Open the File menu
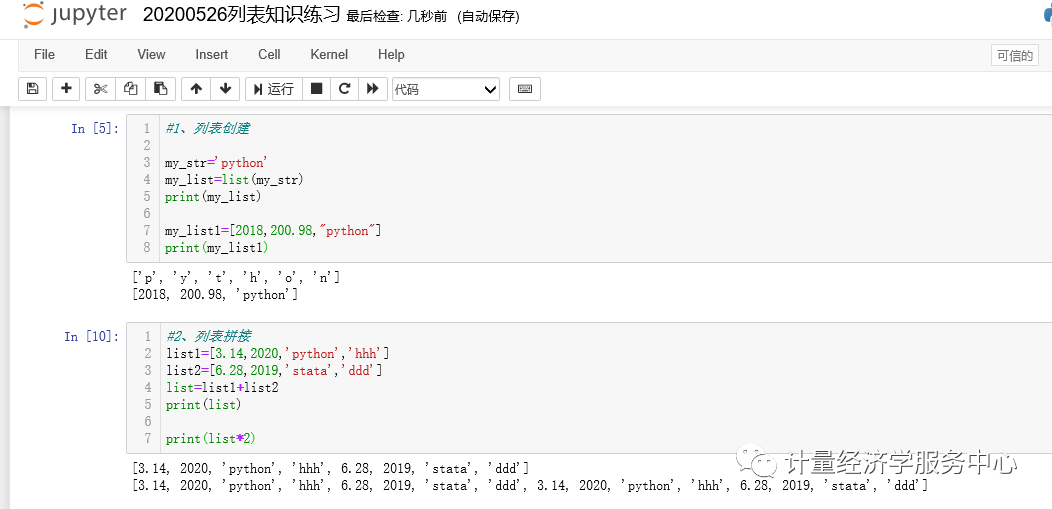Viewport: 1052px width, 509px height. point(44,54)
